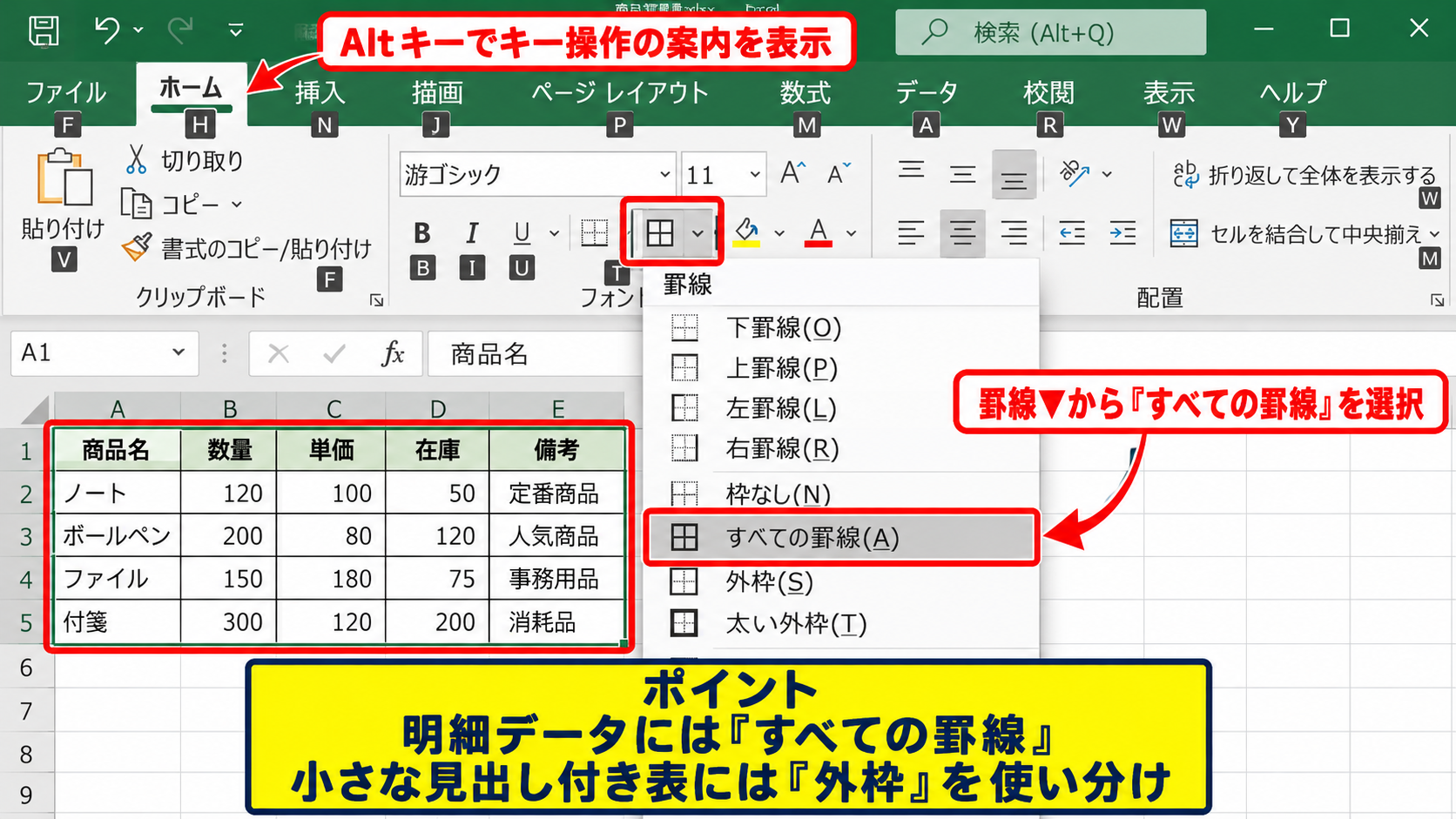Toggle bottom vertical alignment
Screen dimensions: 1456x819
1014,175
